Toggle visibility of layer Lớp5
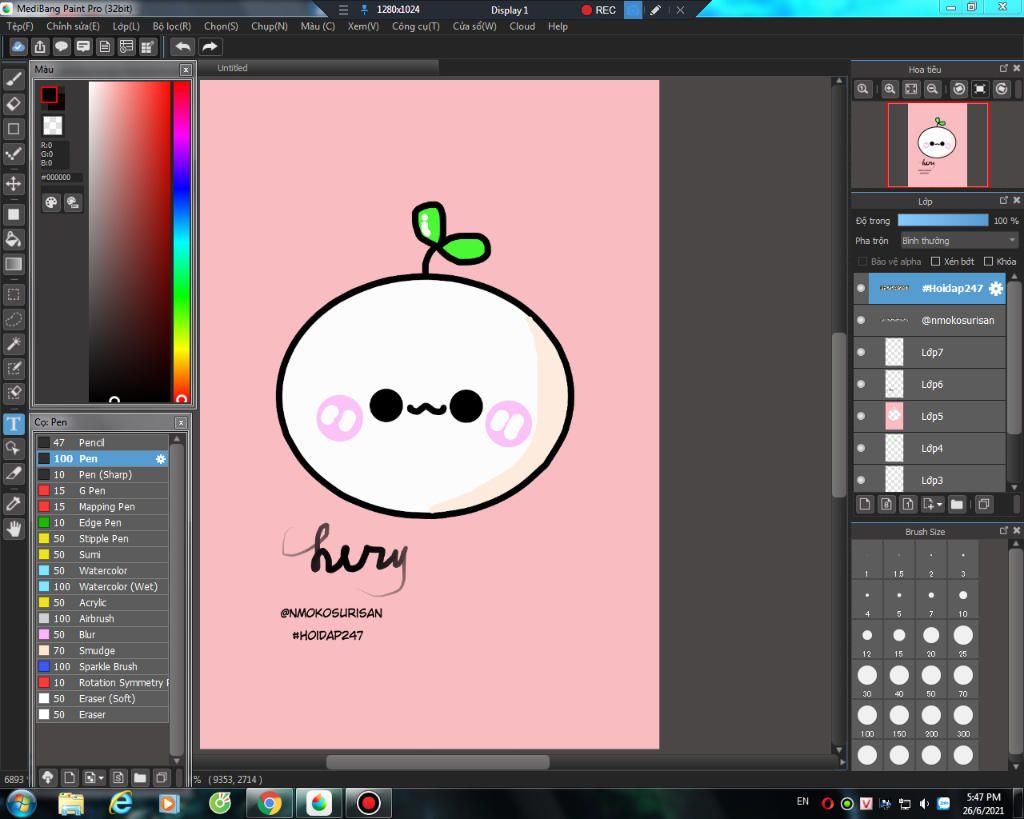Screen dimensions: 1024x819 861,416
